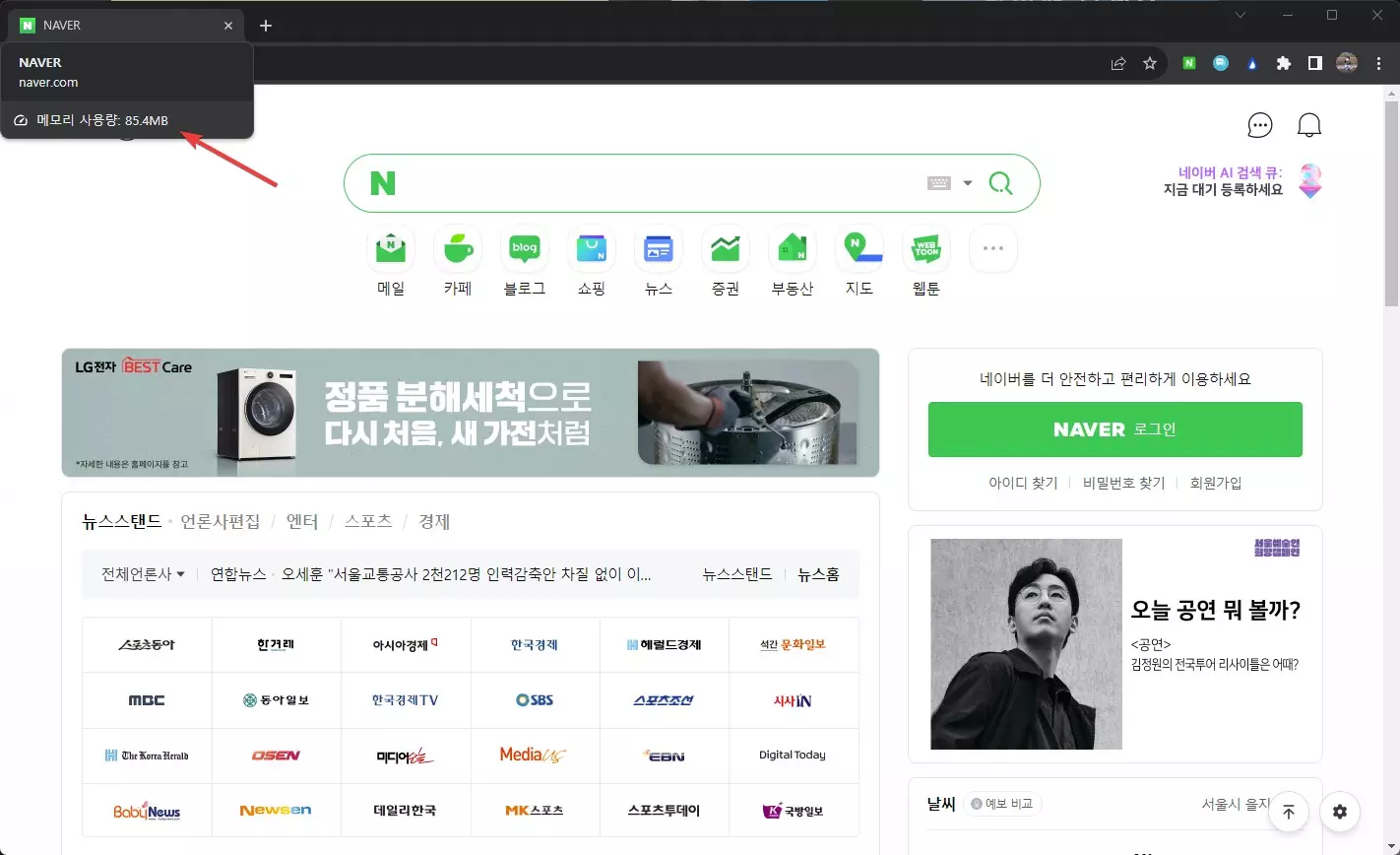Open the SBS press logo

click(535, 700)
